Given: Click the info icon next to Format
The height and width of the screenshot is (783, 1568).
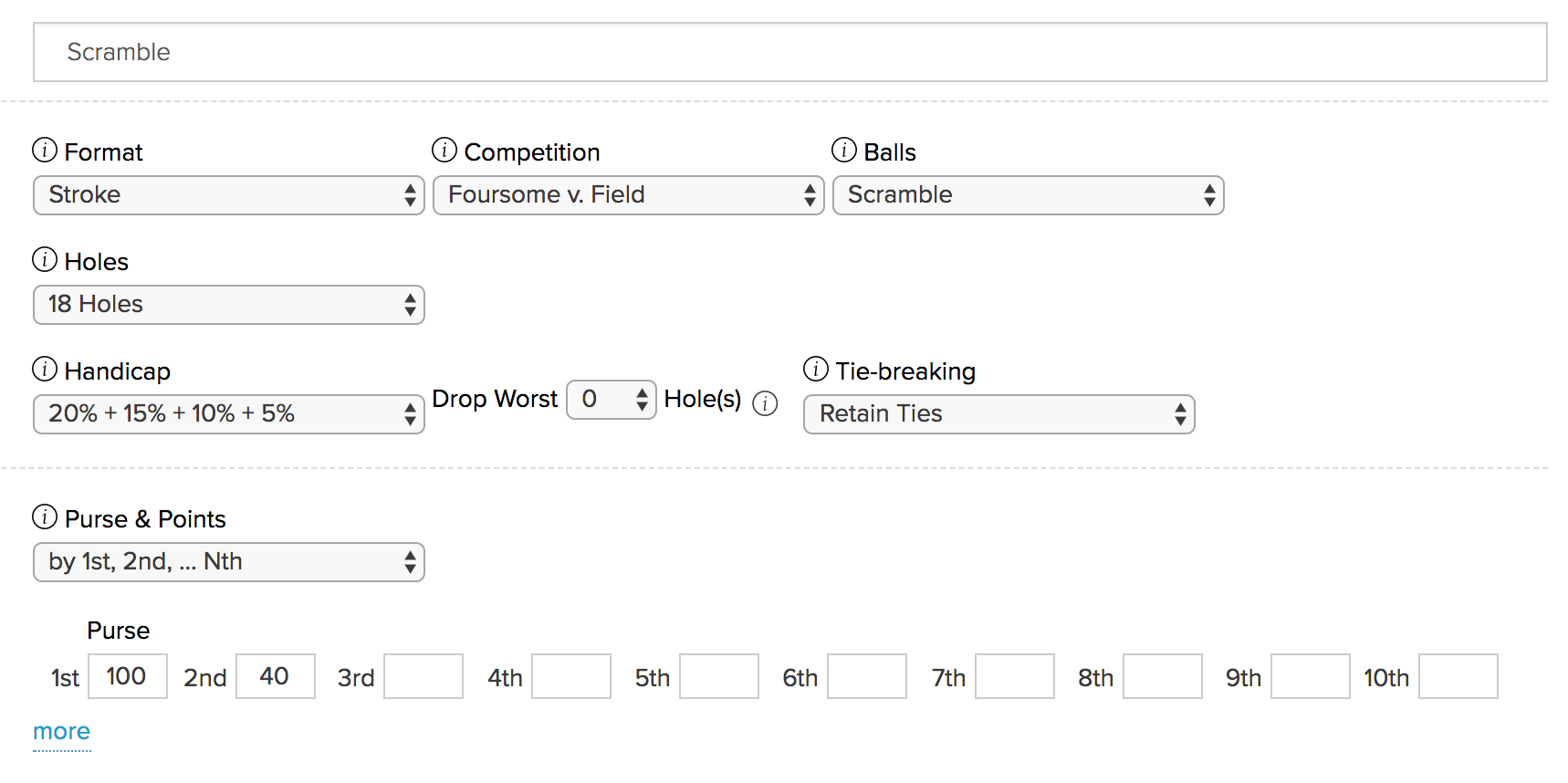Looking at the screenshot, I should pos(45,150).
